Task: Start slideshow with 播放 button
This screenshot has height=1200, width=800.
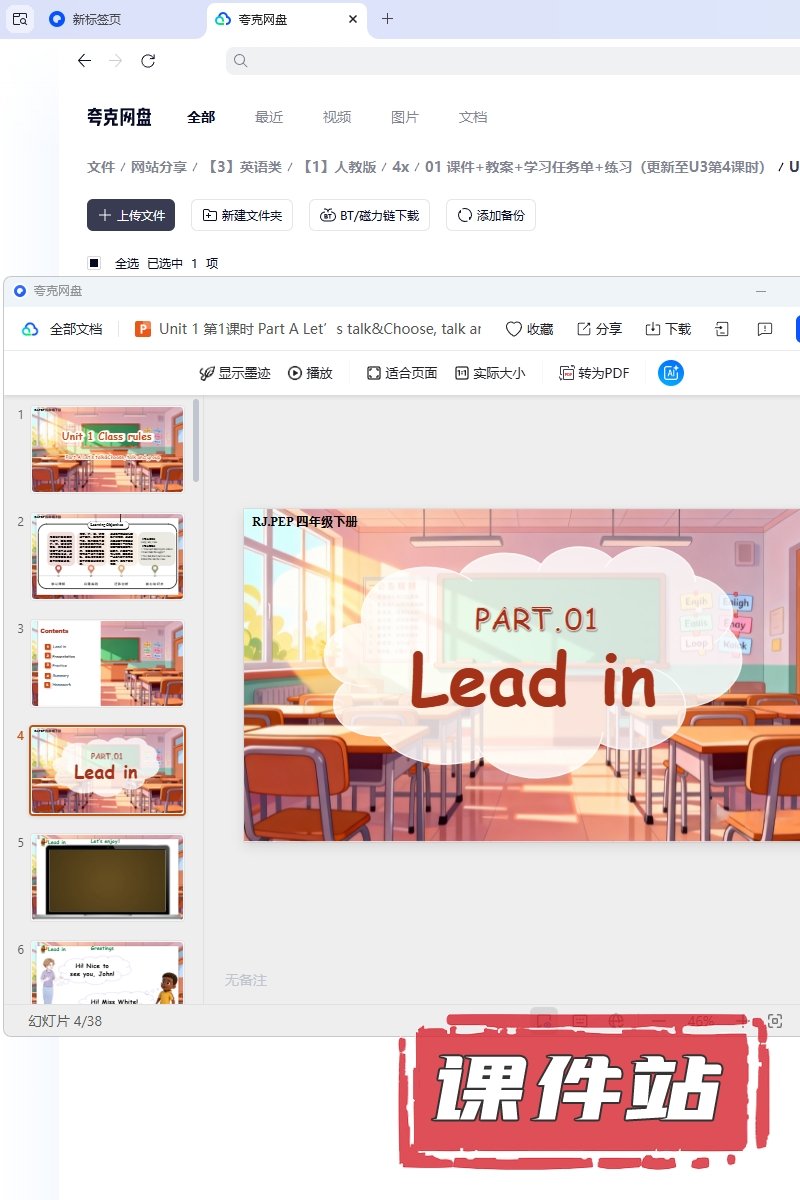Action: click(310, 373)
